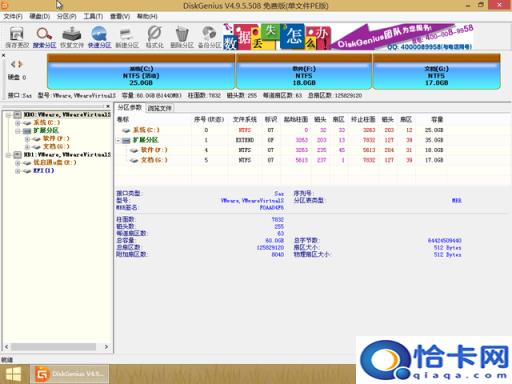Select the G: 17.0GB partition bar

[436, 71]
